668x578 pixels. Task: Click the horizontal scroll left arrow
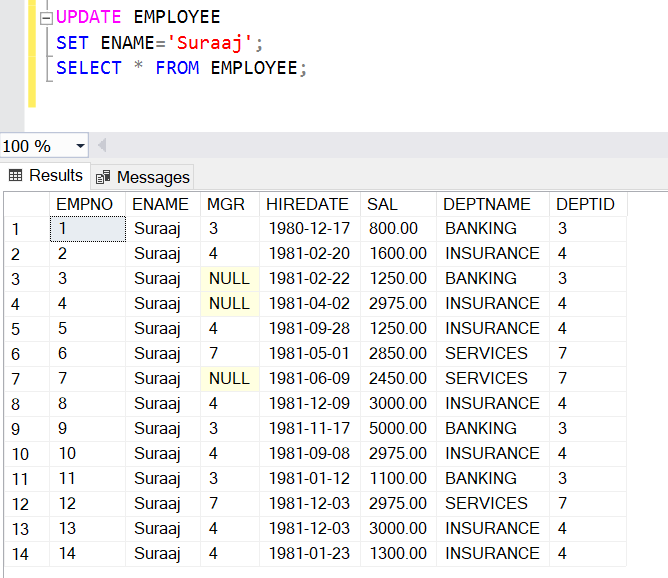coord(102,146)
